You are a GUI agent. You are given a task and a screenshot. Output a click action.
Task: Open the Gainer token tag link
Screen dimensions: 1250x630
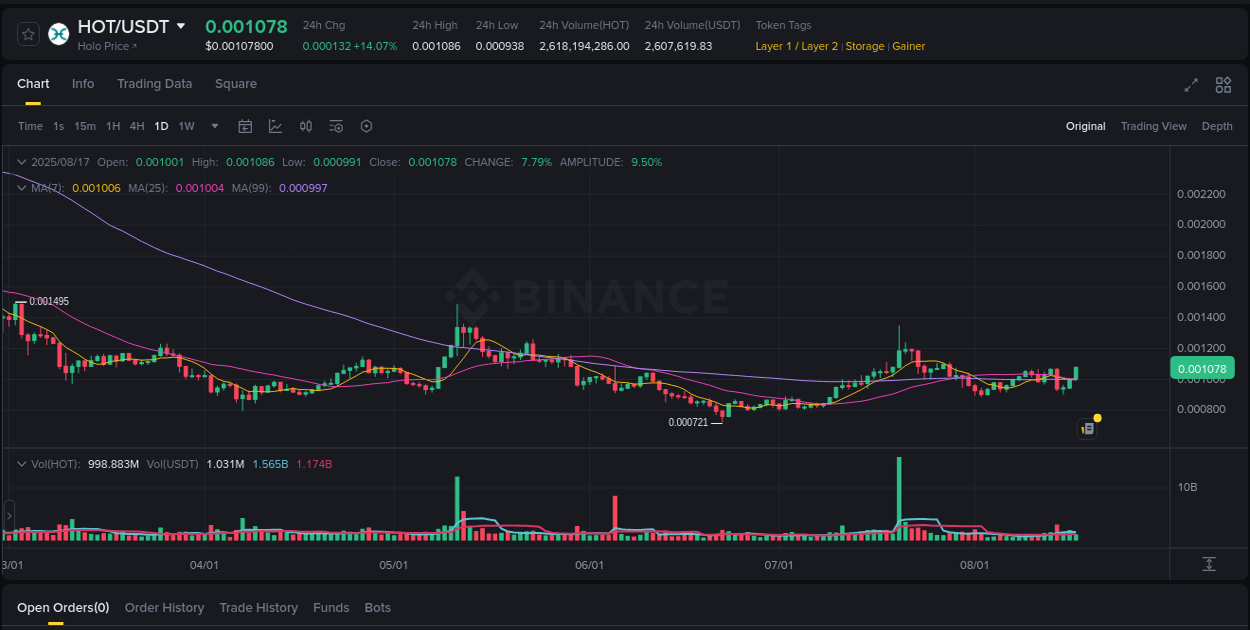click(x=908, y=46)
